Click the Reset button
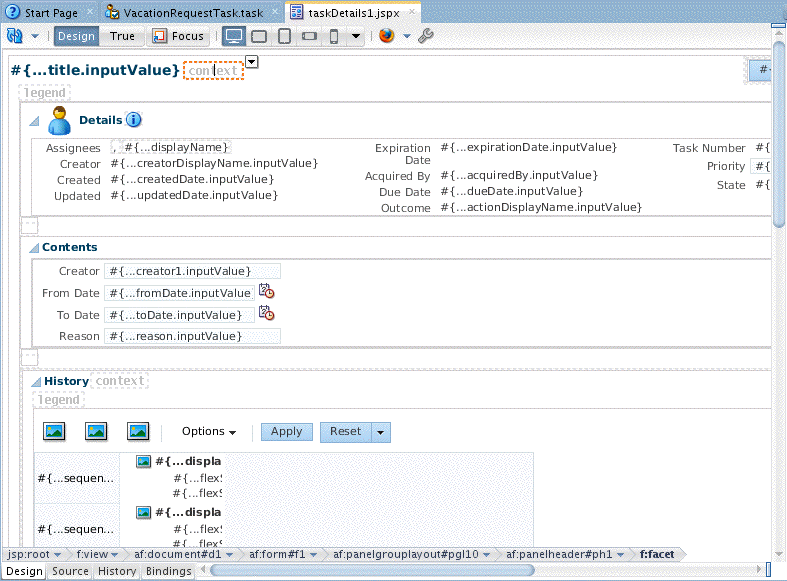This screenshot has height=581, width=787. coord(346,432)
